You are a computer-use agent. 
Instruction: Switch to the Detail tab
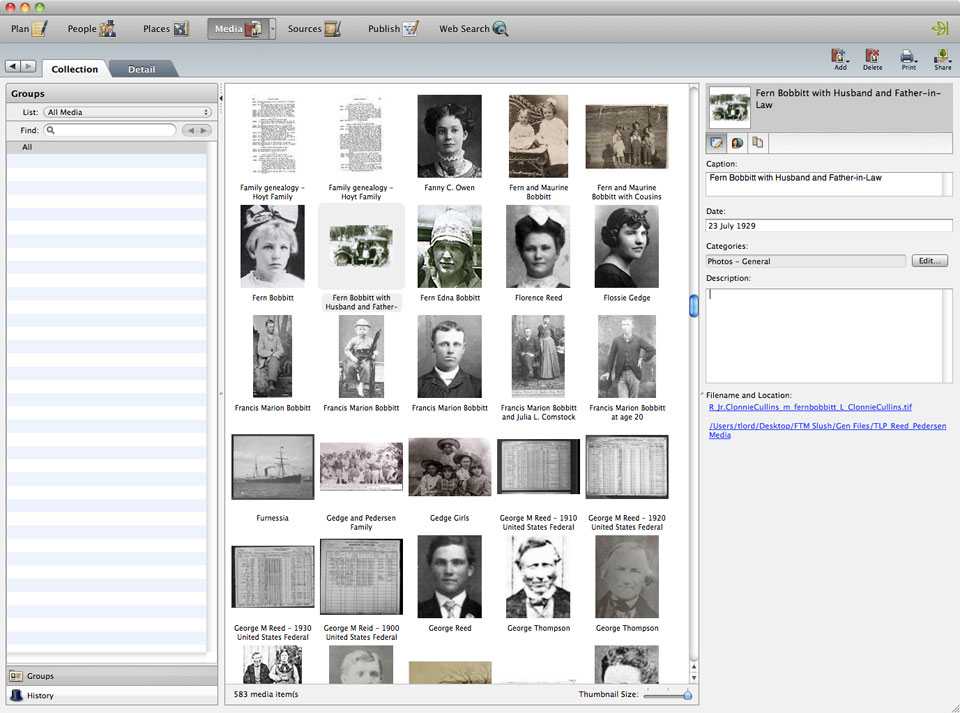pyautogui.click(x=141, y=69)
